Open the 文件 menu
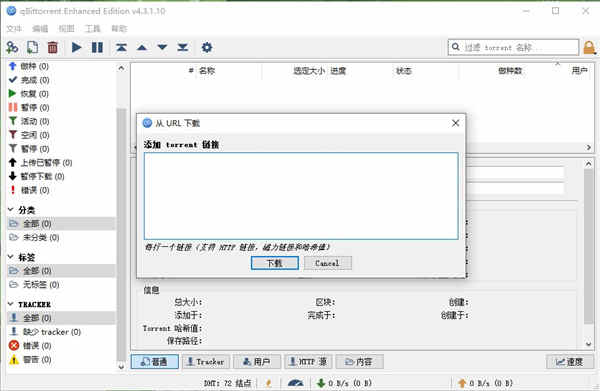The height and width of the screenshot is (391, 600). click(14, 29)
